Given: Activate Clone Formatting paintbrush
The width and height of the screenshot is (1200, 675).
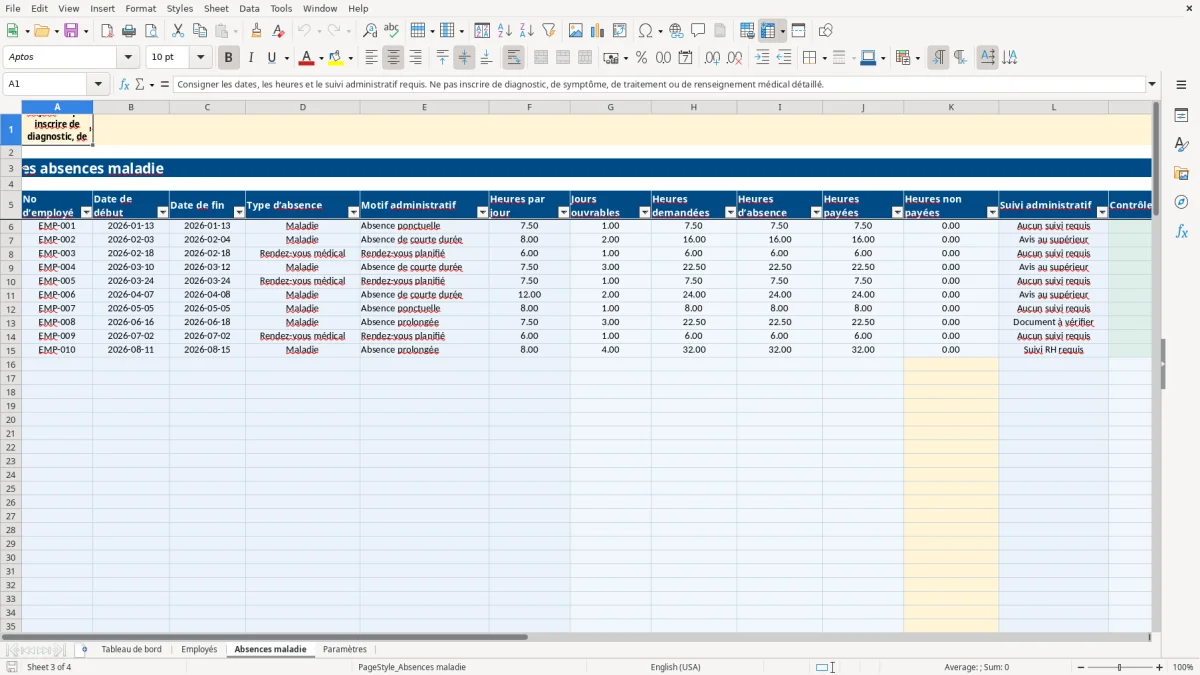Looking at the screenshot, I should [256, 31].
